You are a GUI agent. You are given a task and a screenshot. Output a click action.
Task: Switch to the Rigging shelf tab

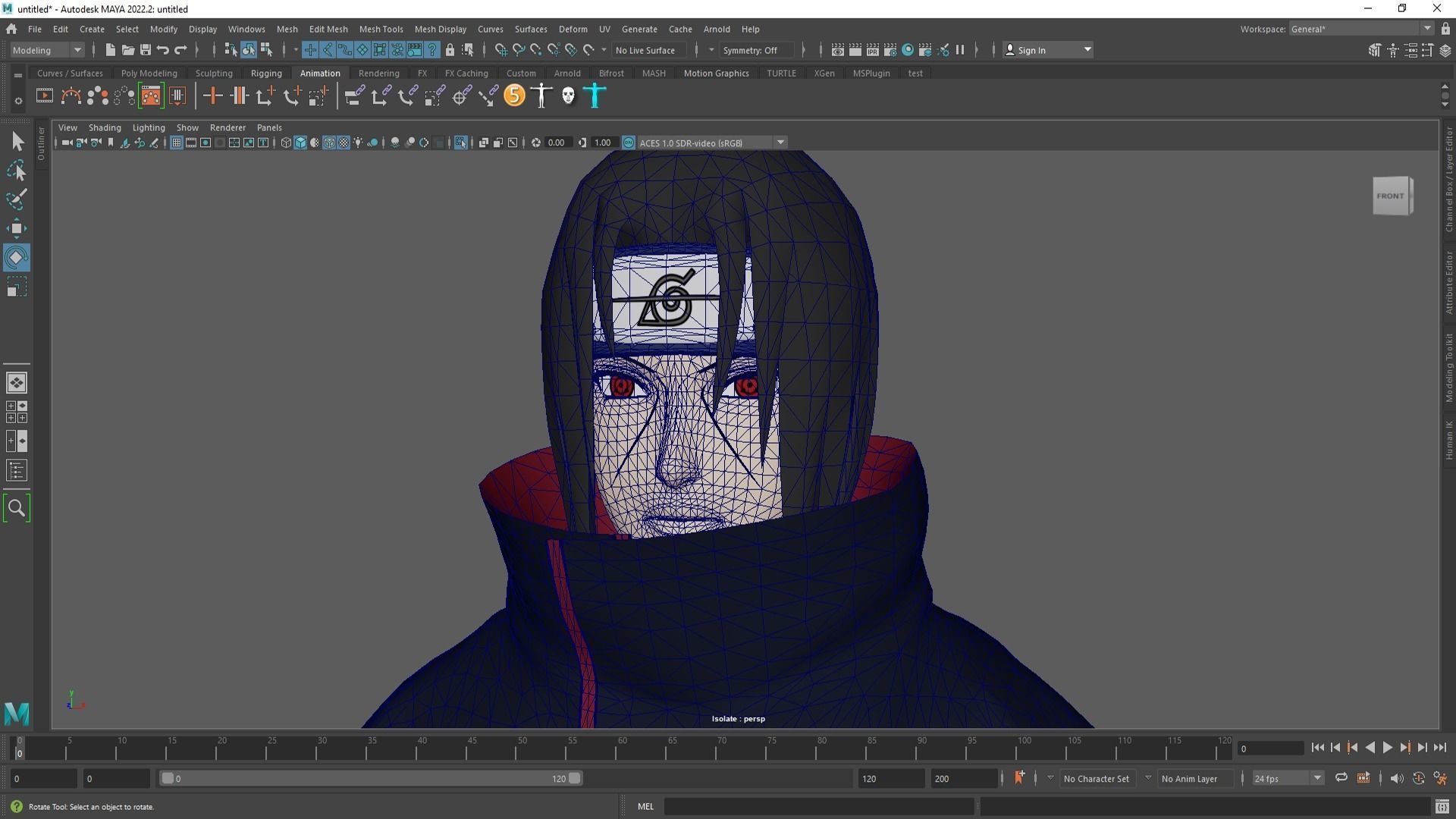point(266,73)
